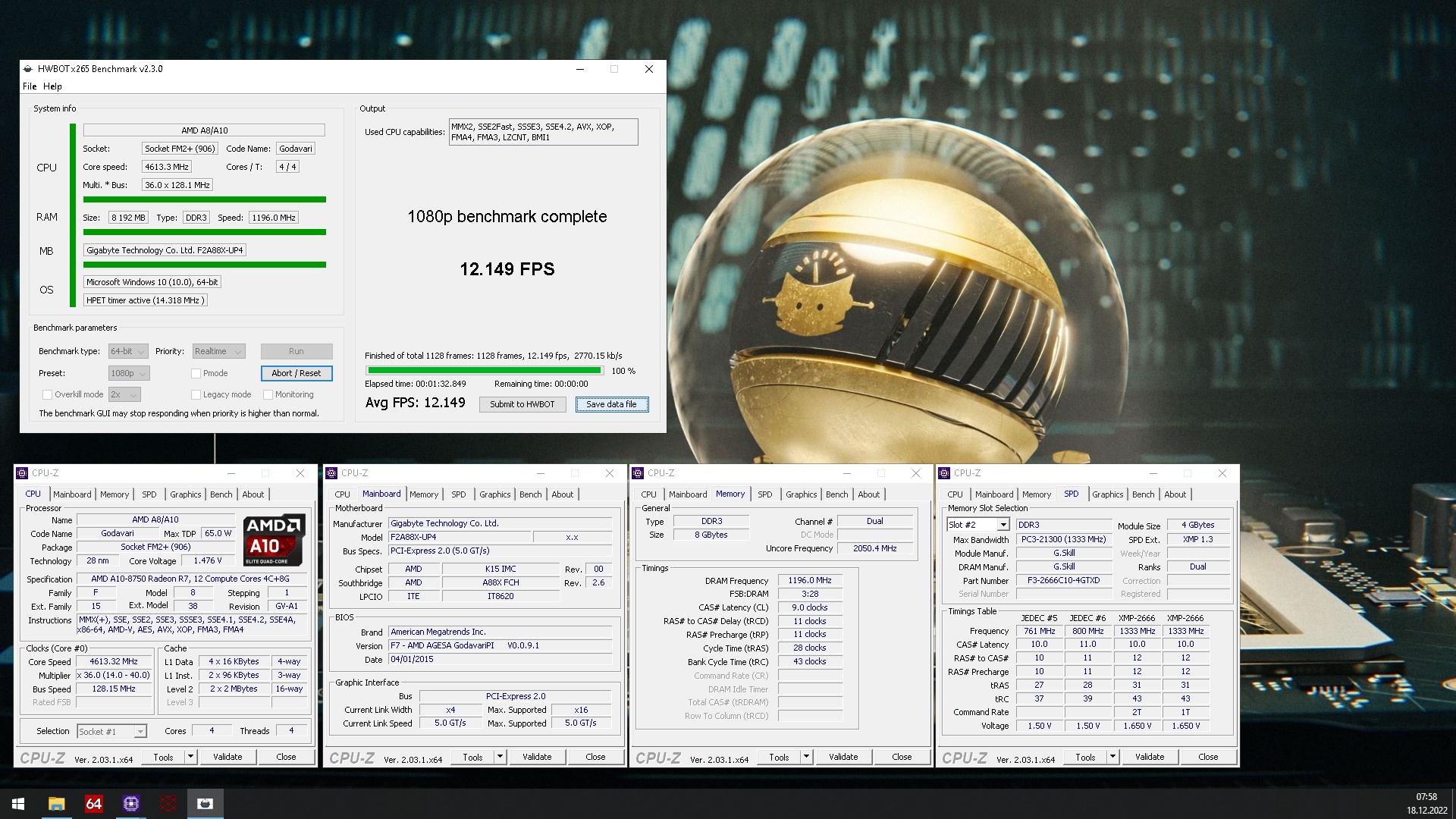
Task: Switch to Mainboard tab in SPD CPU-Z window
Action: point(994,494)
